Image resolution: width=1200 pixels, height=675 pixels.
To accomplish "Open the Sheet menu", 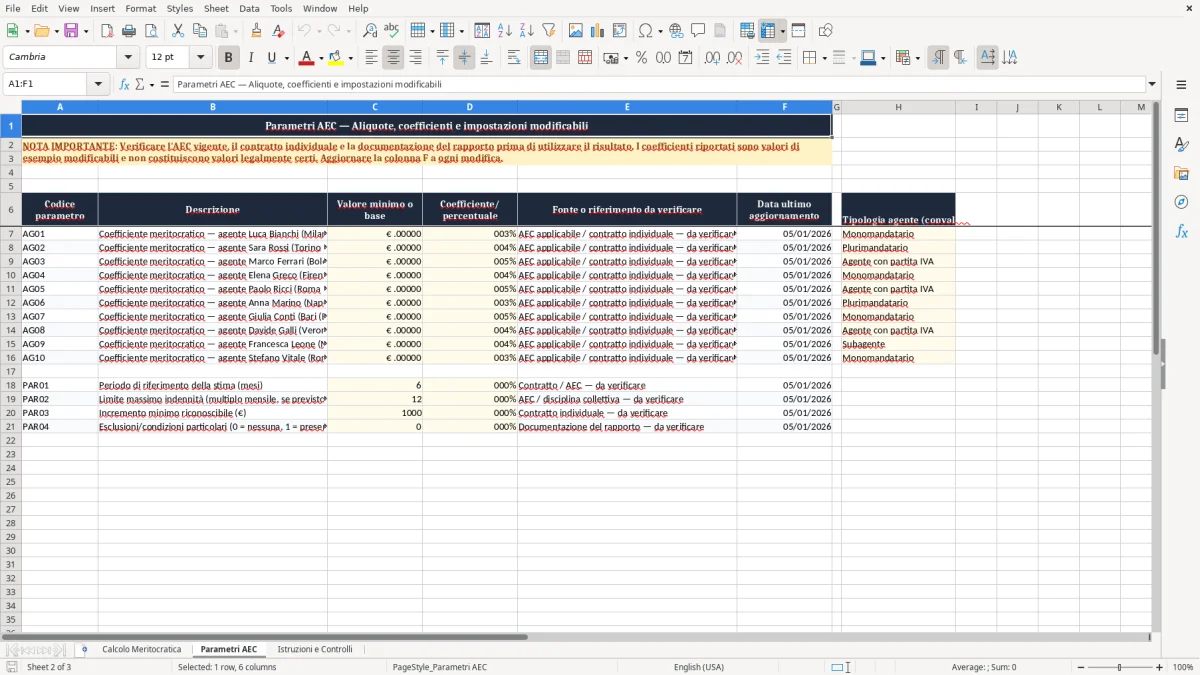I will (x=216, y=8).
